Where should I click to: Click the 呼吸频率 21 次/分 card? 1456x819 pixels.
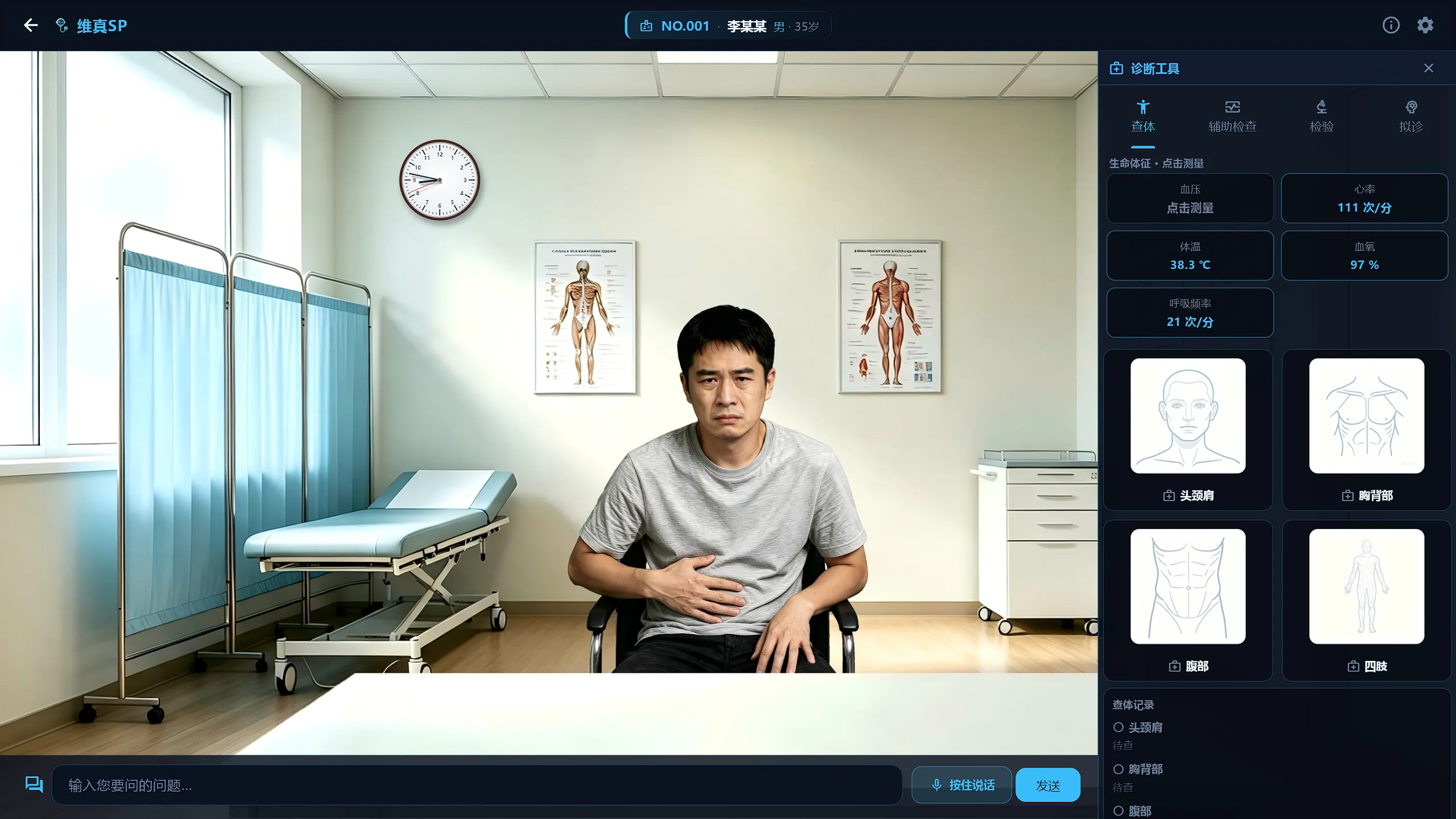(x=1190, y=313)
